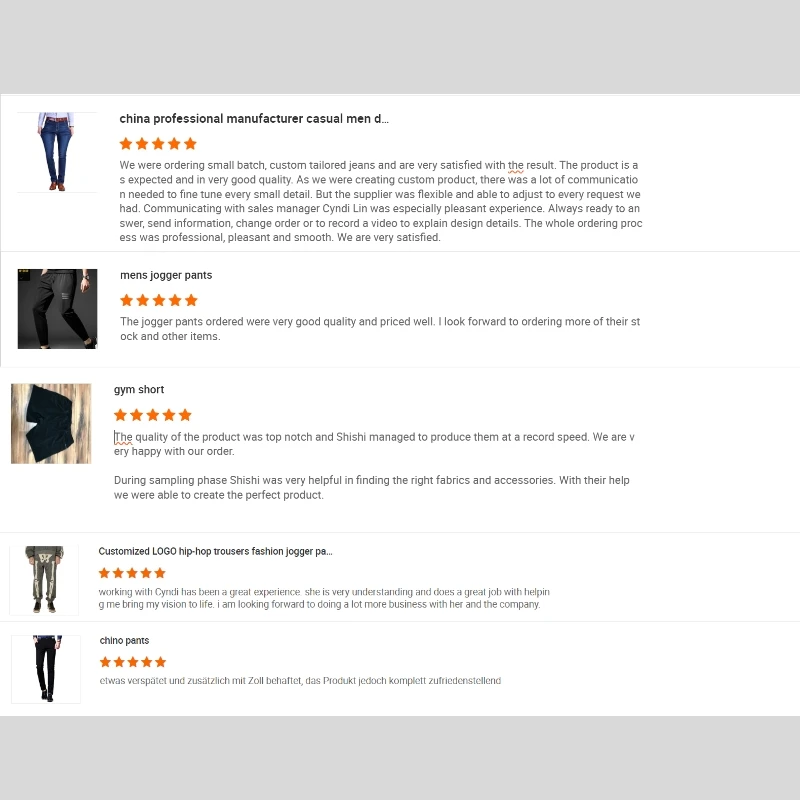Click the German chino pants review text
Image resolution: width=800 pixels, height=800 pixels.
coord(300,681)
